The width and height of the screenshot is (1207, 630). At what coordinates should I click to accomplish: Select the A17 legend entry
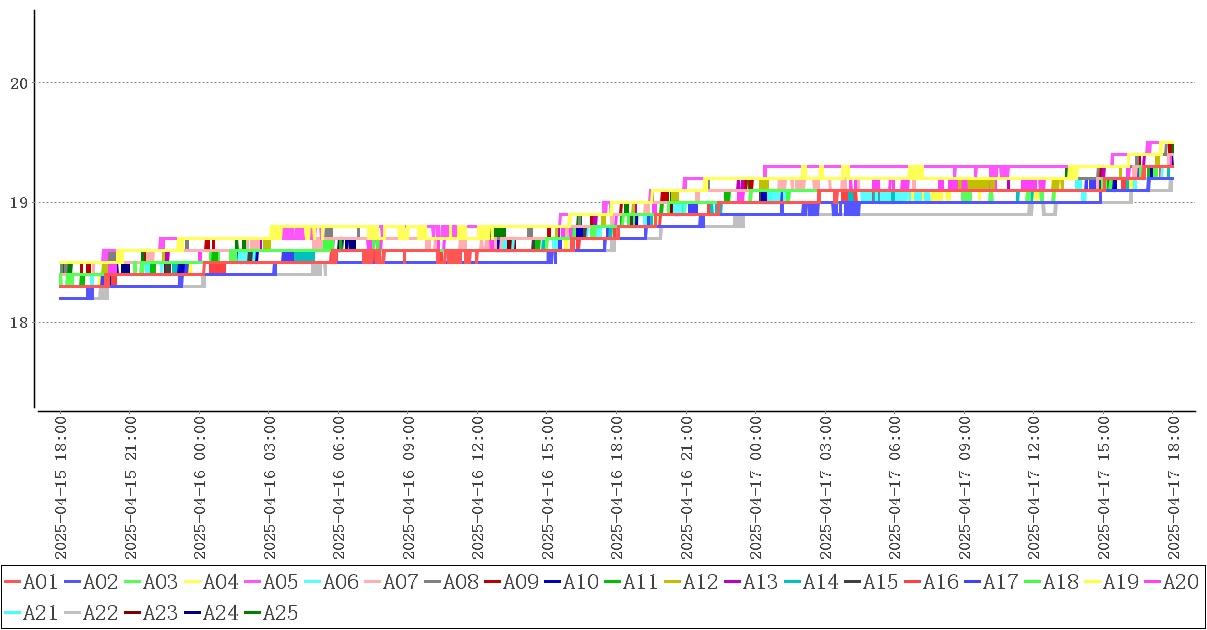coord(1000,582)
